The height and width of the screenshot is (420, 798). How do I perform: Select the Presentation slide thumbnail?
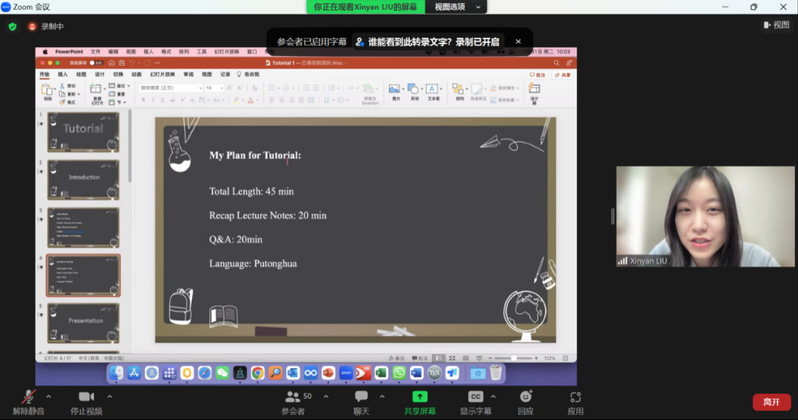coord(83,322)
